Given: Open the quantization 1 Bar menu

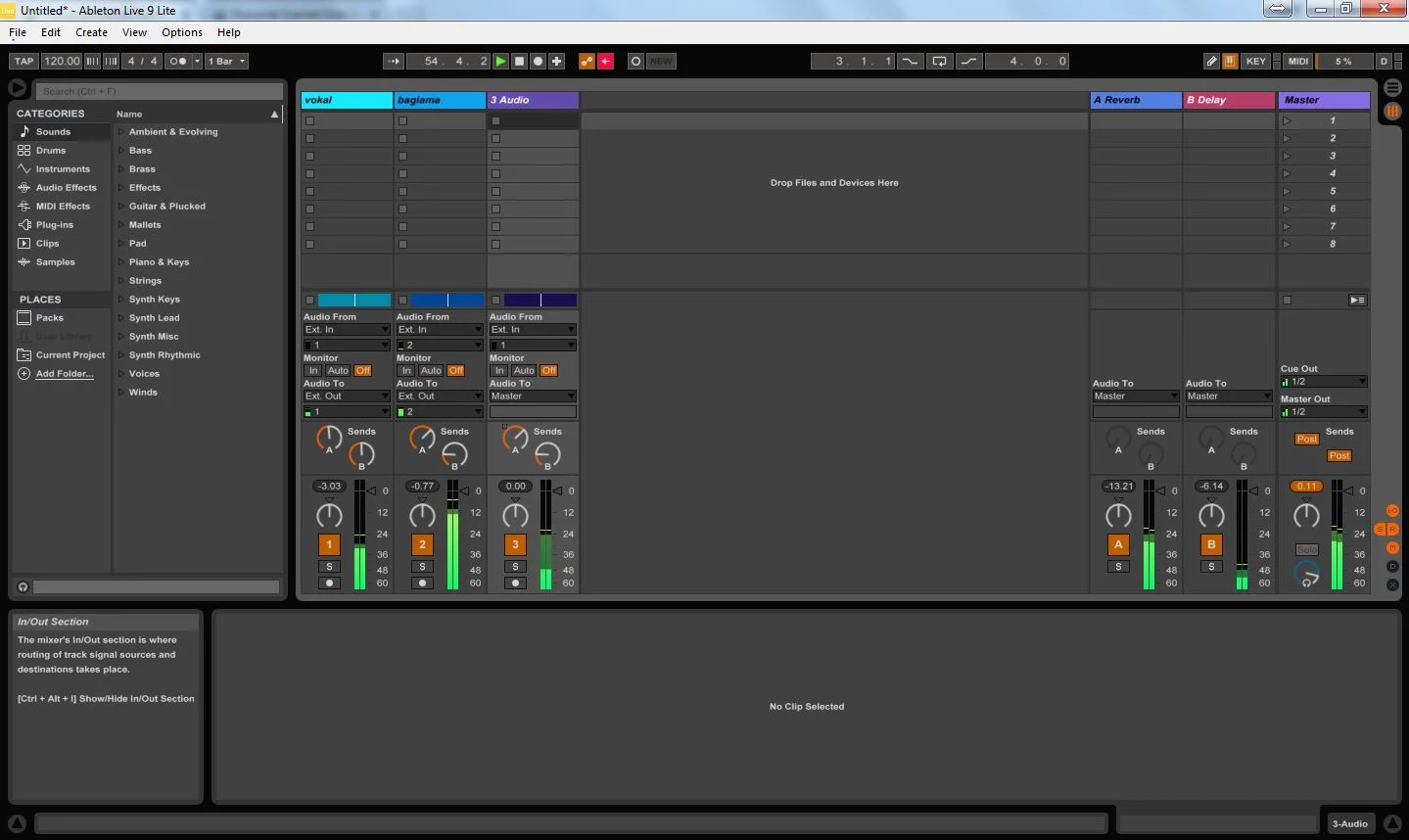Looking at the screenshot, I should (x=227, y=61).
